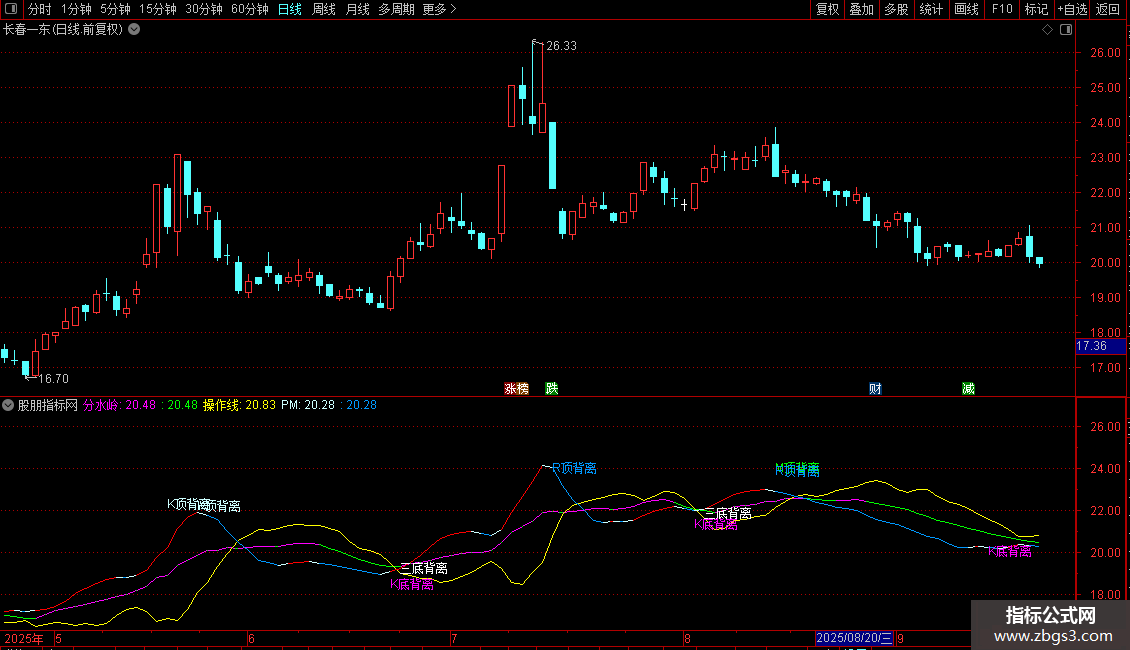Toggle the side panel icon in chart corner
Screen dimensions: 1130x650
coord(1066,30)
